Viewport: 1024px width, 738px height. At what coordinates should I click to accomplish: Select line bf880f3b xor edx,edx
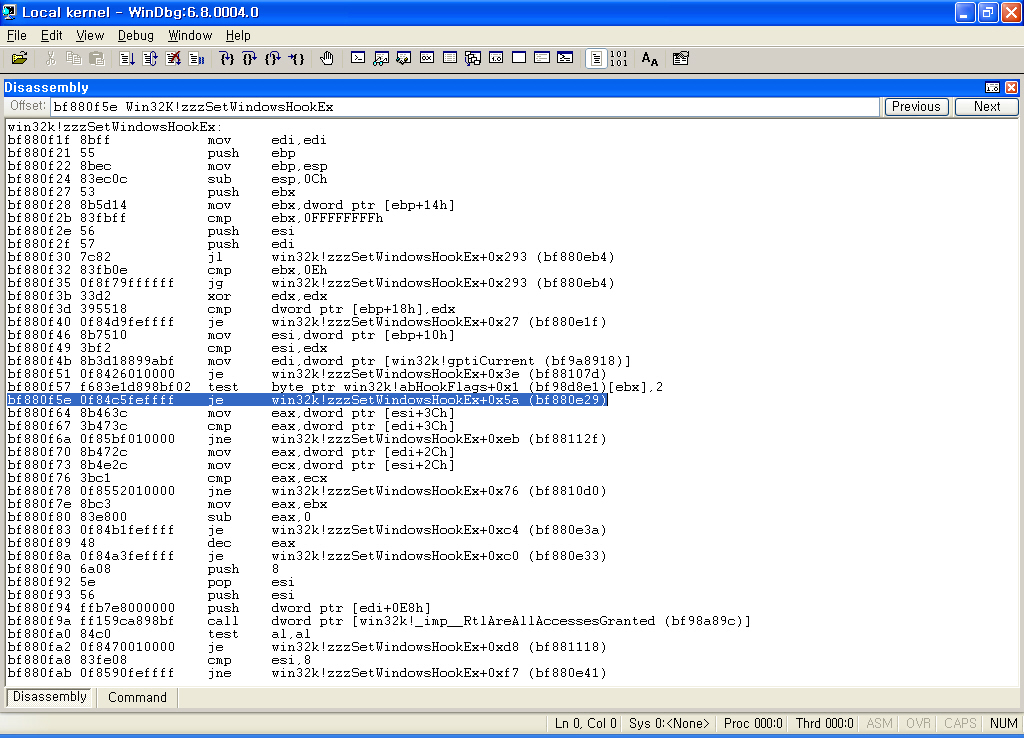[167, 296]
